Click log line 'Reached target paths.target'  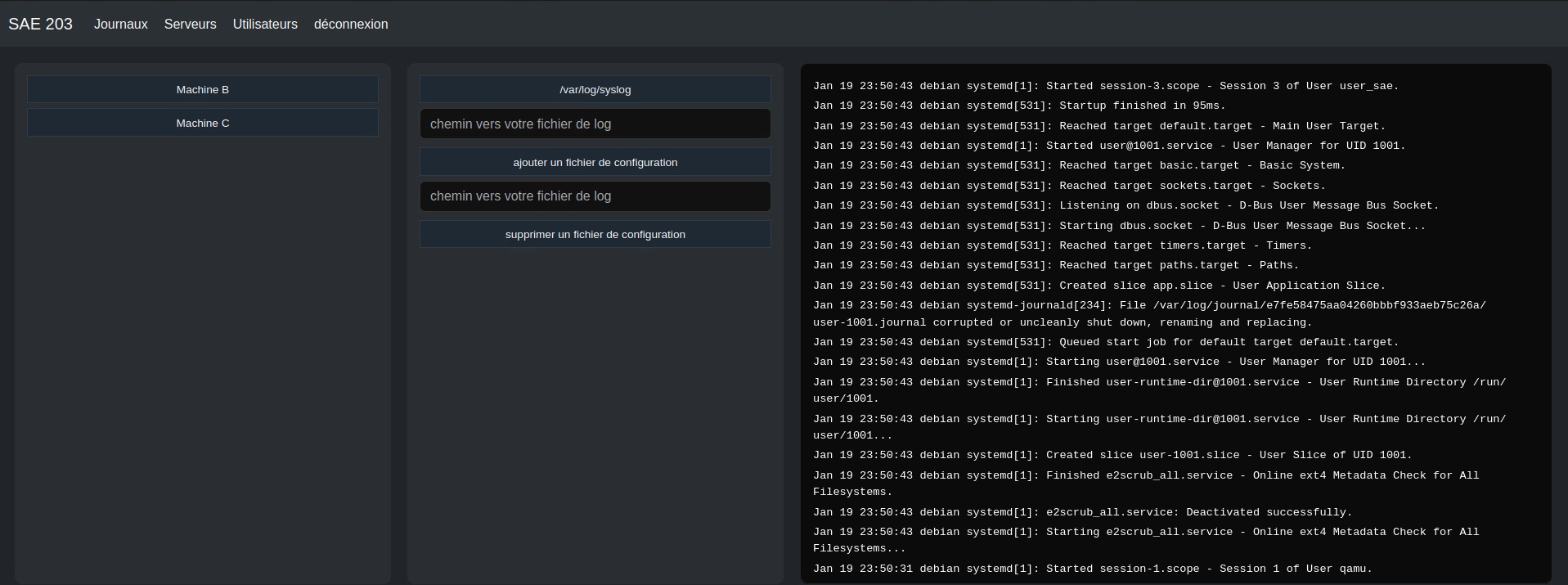coord(1056,265)
